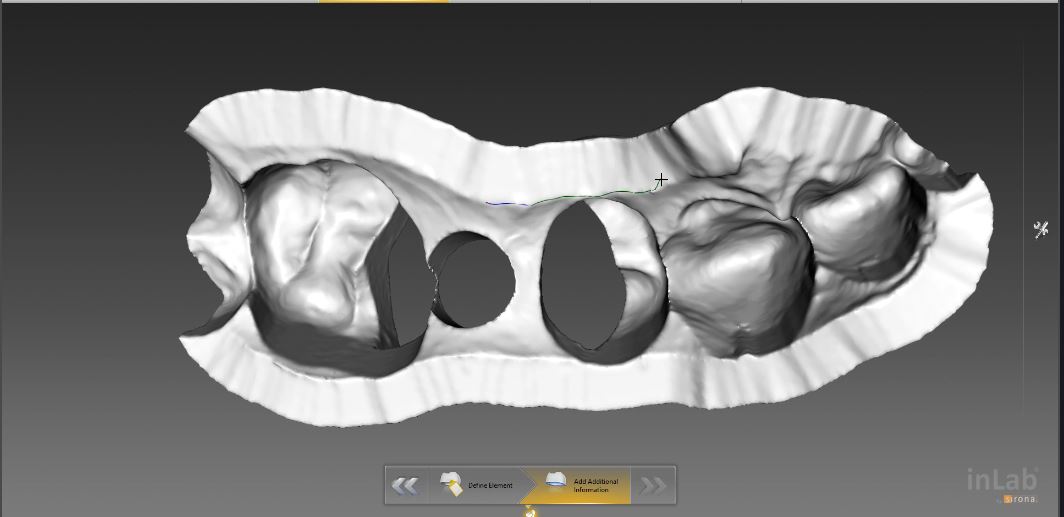Click the blue line segment on the model
The width and height of the screenshot is (1064, 517).
(506, 204)
